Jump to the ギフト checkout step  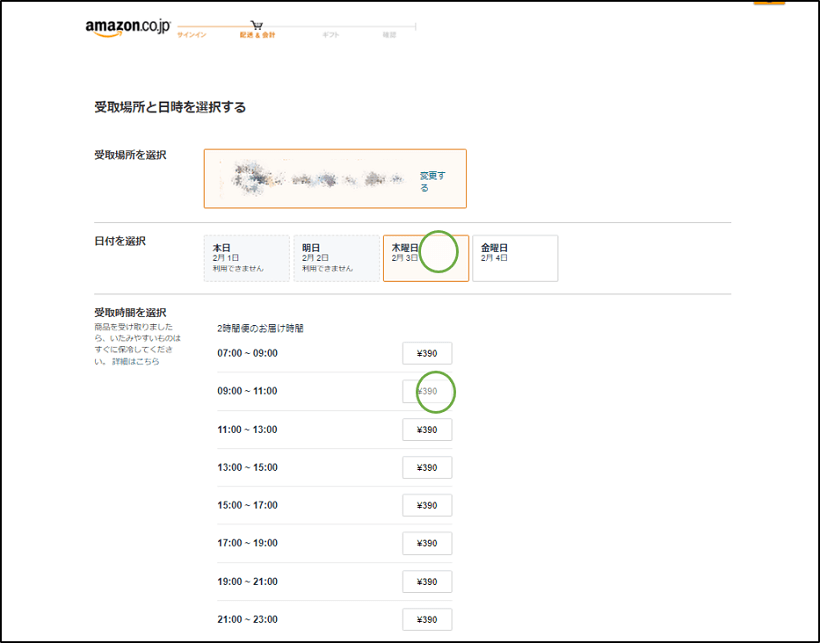pos(330,35)
